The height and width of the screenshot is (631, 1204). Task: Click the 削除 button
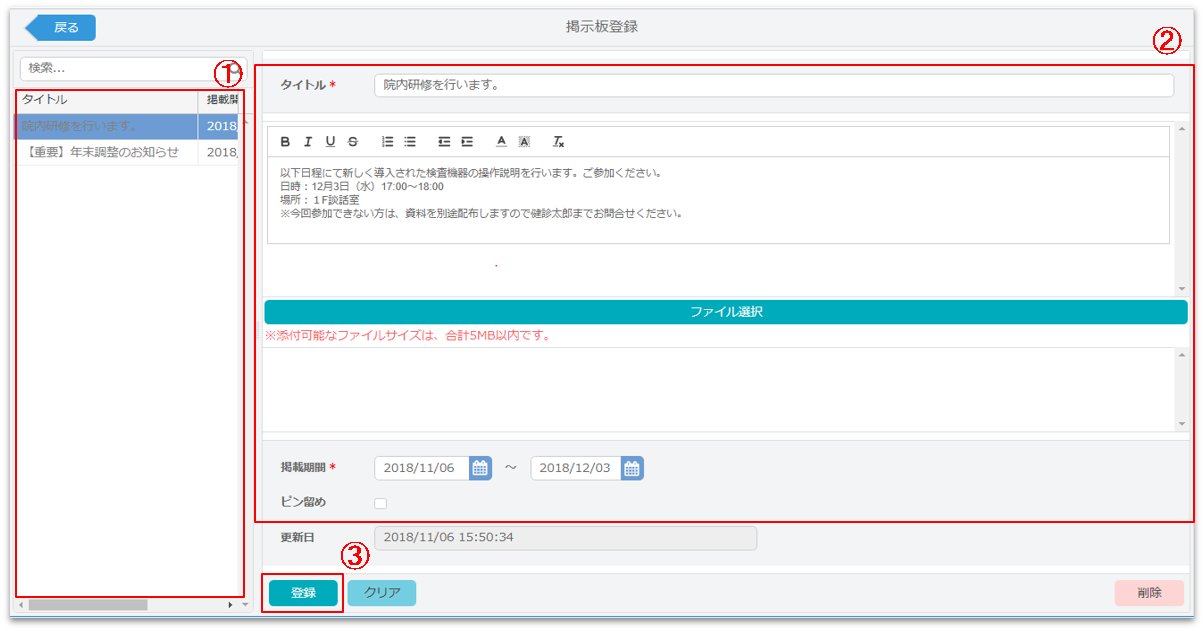(x=1149, y=593)
